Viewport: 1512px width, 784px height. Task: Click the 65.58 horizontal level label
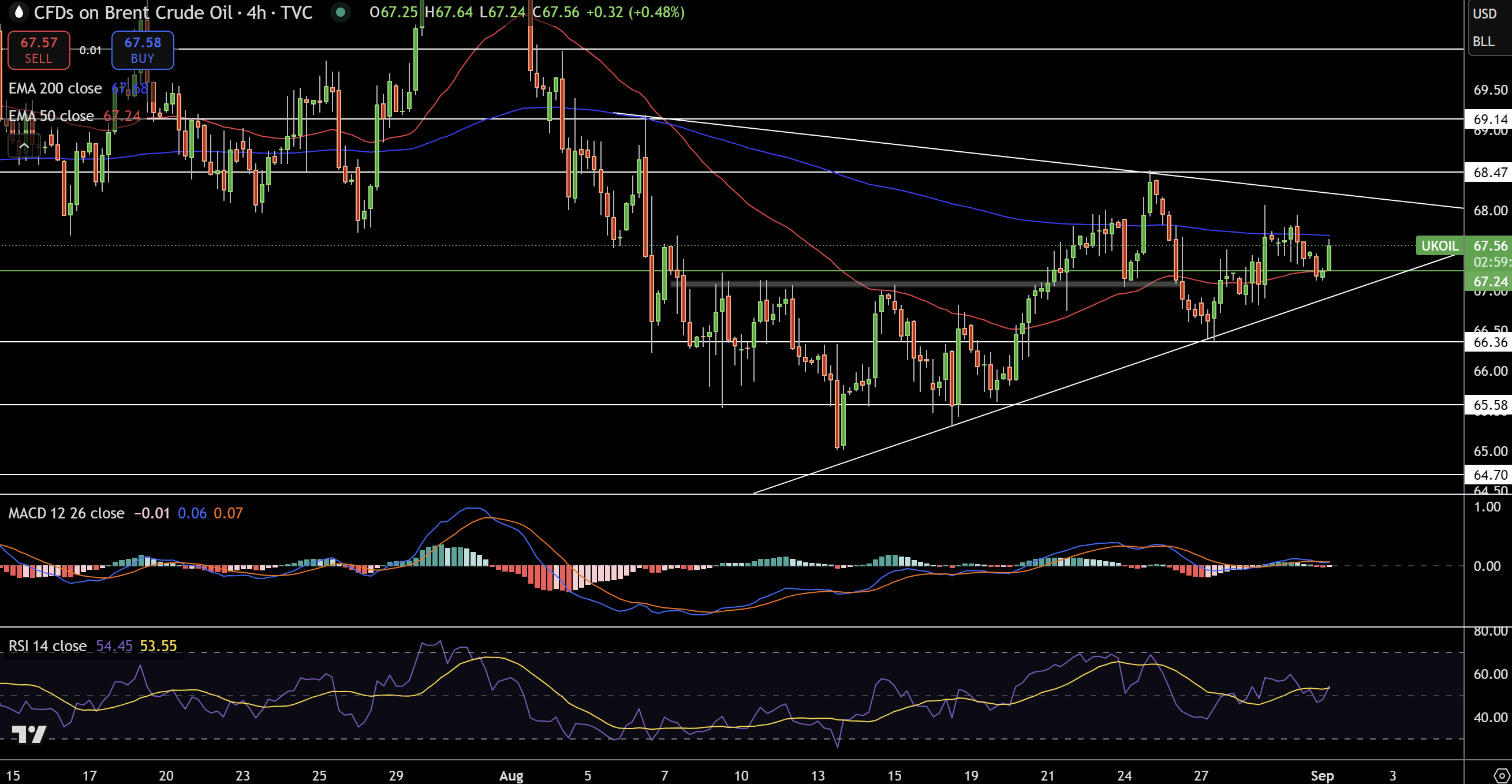tap(1488, 405)
